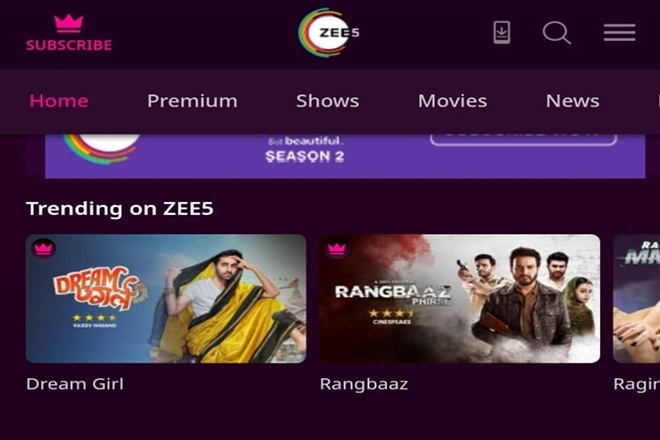Tap the pink crown Subscribe icon
This screenshot has height=440, width=660.
click(x=69, y=24)
